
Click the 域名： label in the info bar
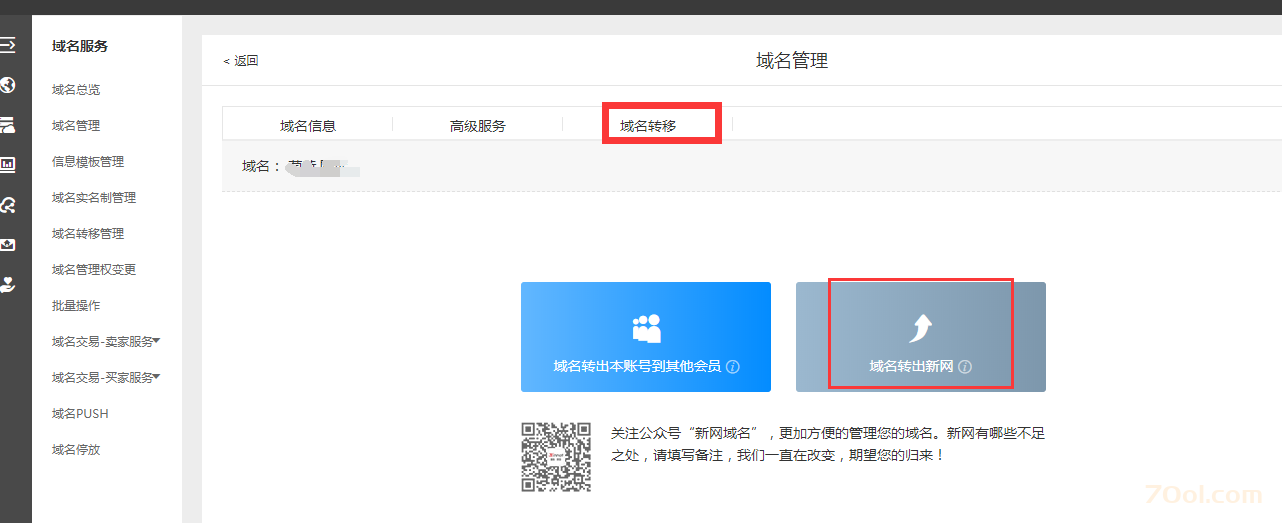click(x=262, y=166)
